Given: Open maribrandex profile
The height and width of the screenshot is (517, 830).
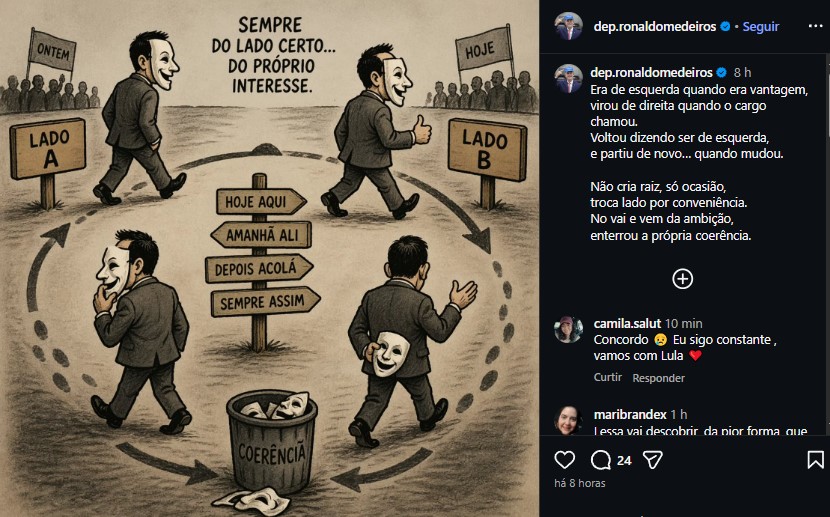Looking at the screenshot, I should [630, 414].
